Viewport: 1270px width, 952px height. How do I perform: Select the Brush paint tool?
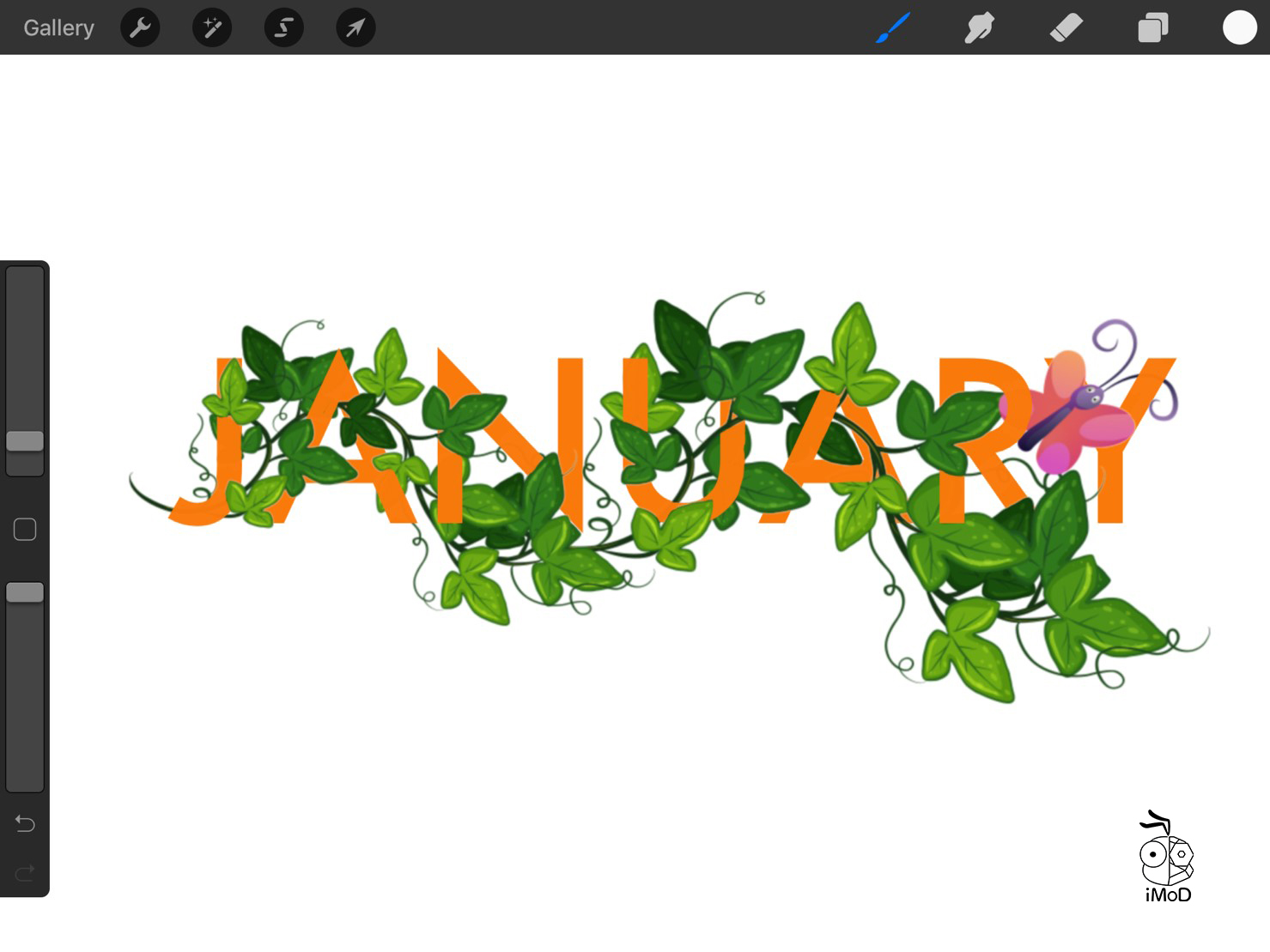click(x=893, y=27)
